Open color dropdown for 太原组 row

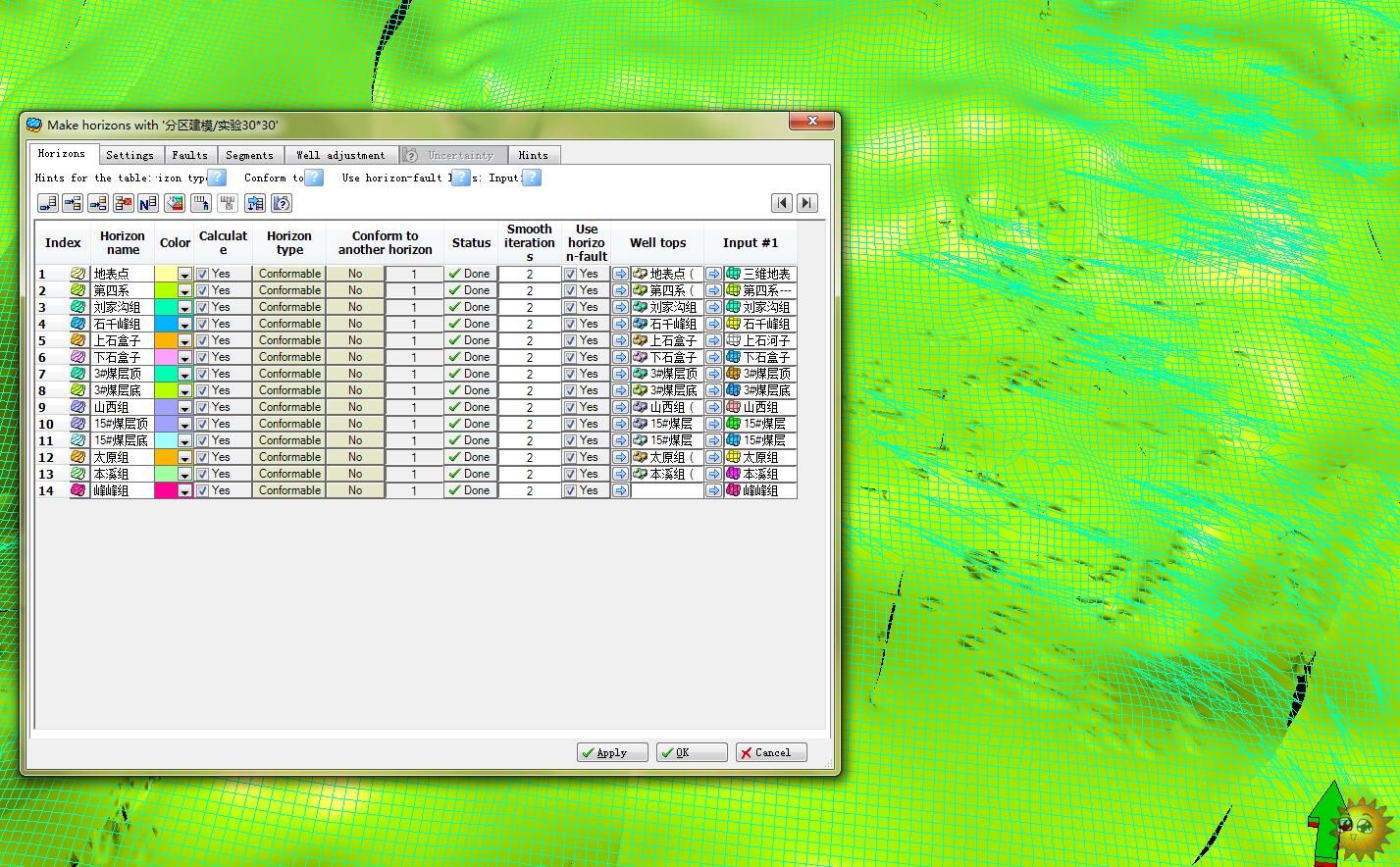(184, 458)
